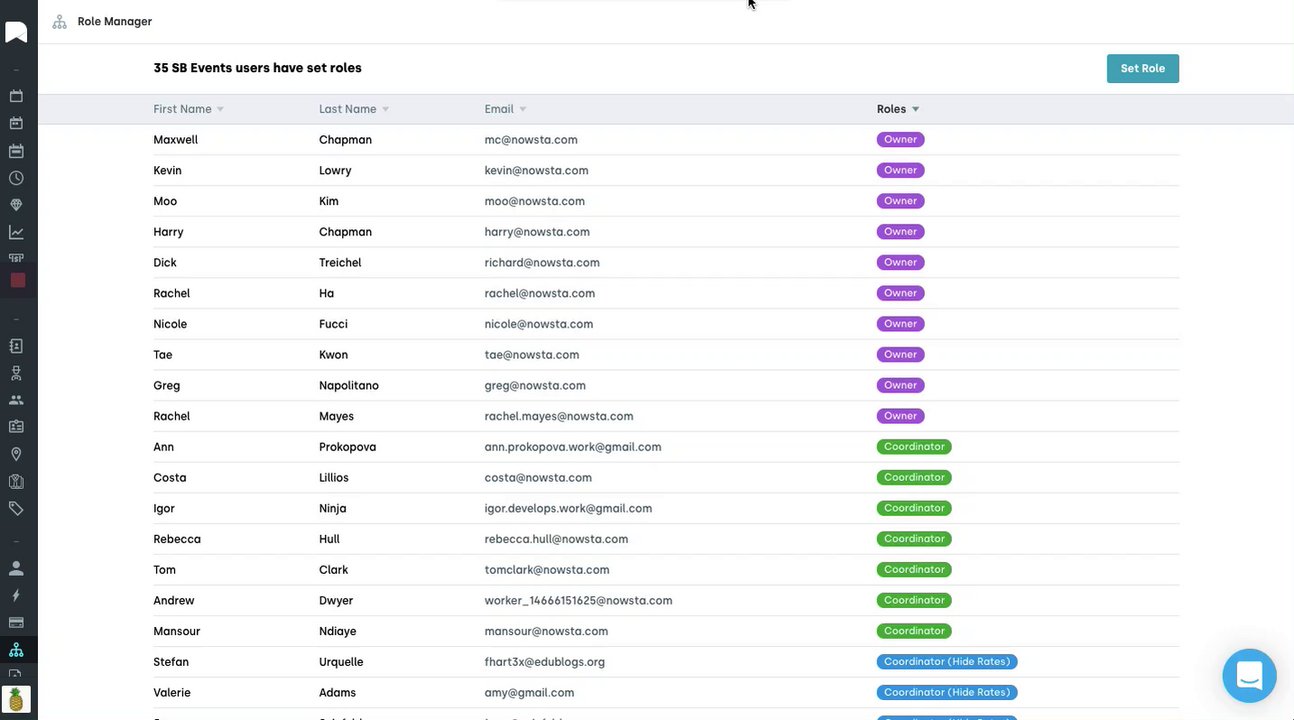The image size is (1294, 720).
Task: Click the Set Role button
Action: (x=1142, y=69)
